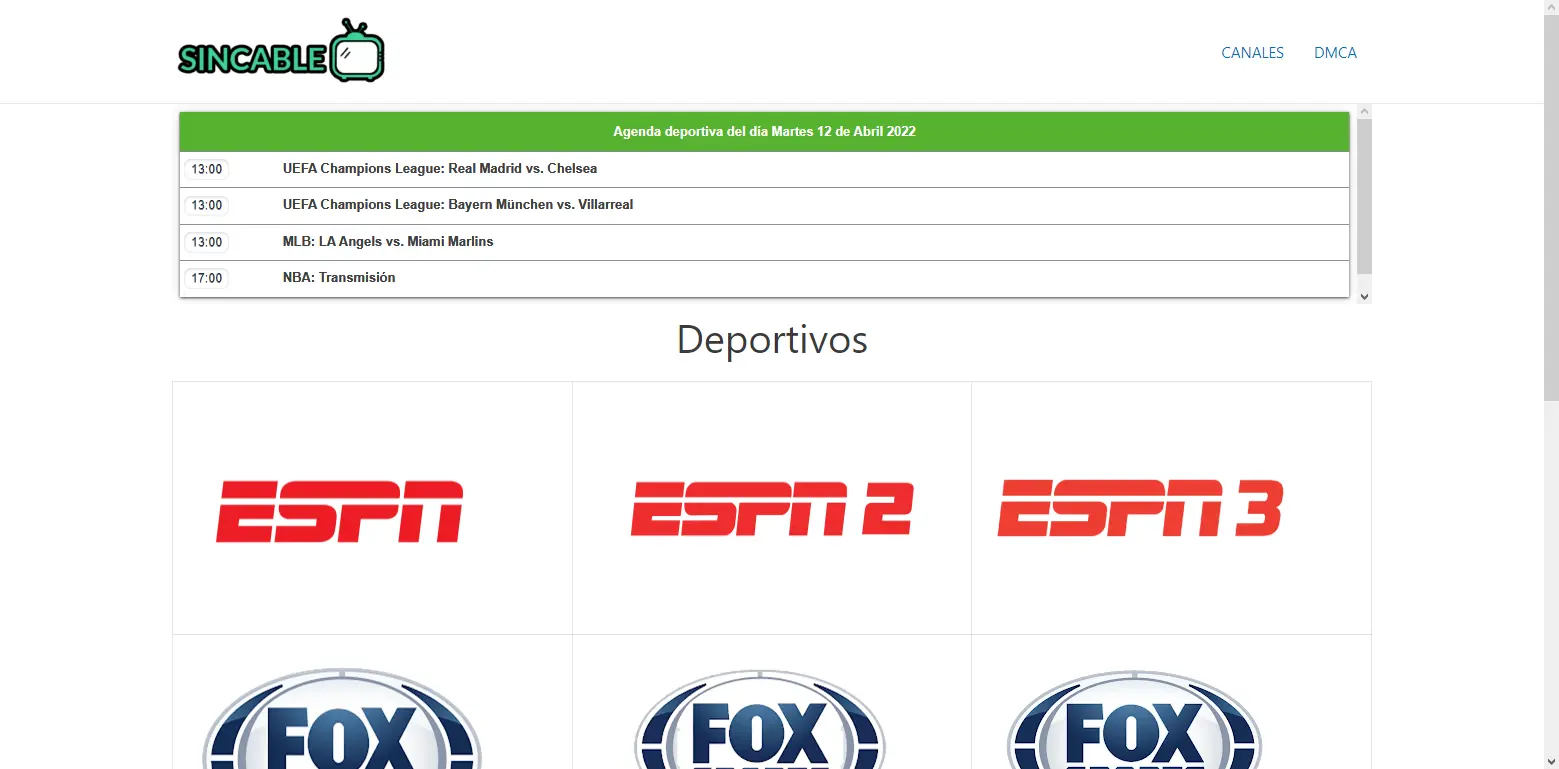
Task: Click the Sincable TV logo
Action: pos(281,52)
